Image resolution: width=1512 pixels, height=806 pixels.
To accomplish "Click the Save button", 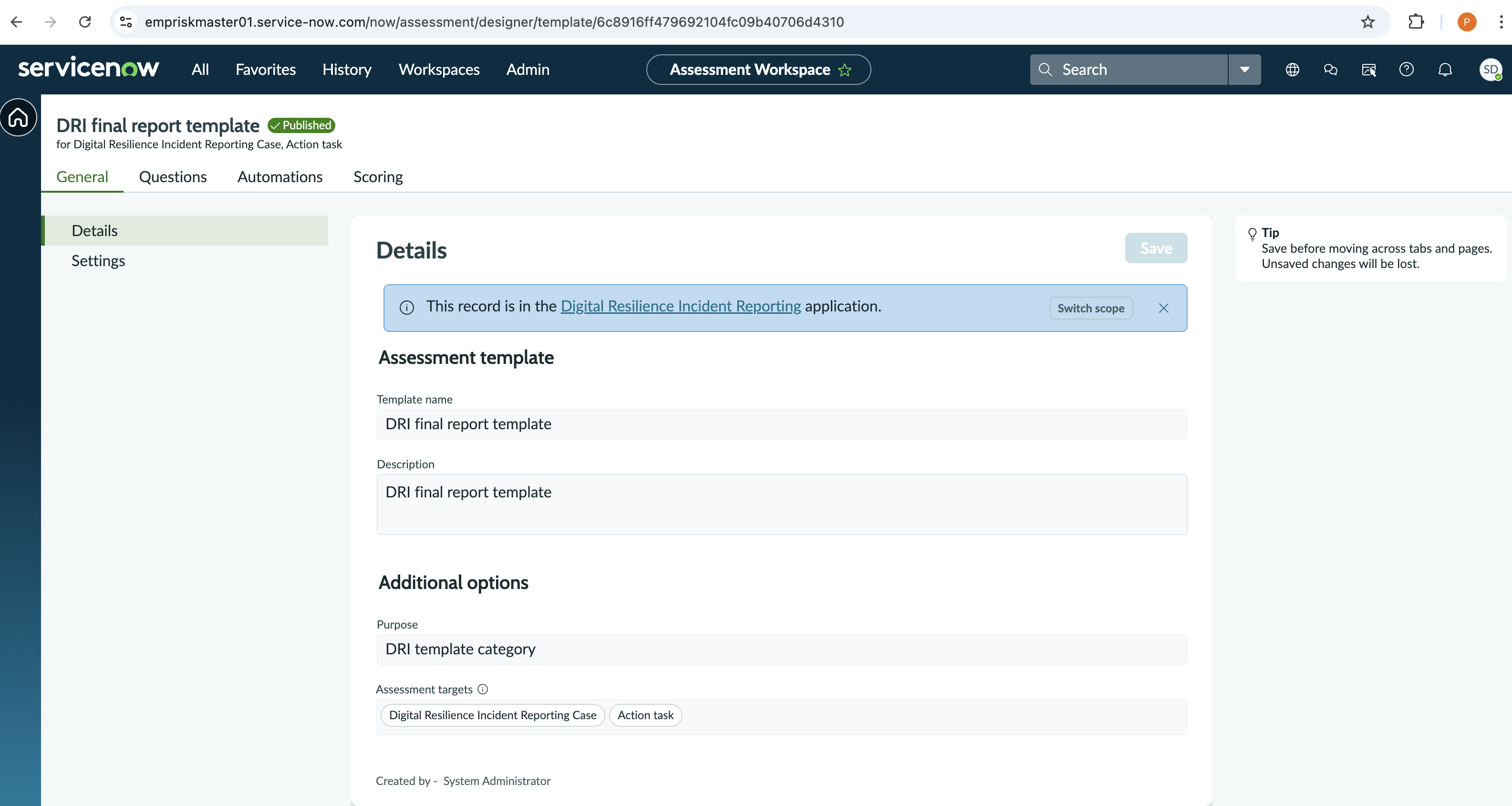I will pos(1156,248).
